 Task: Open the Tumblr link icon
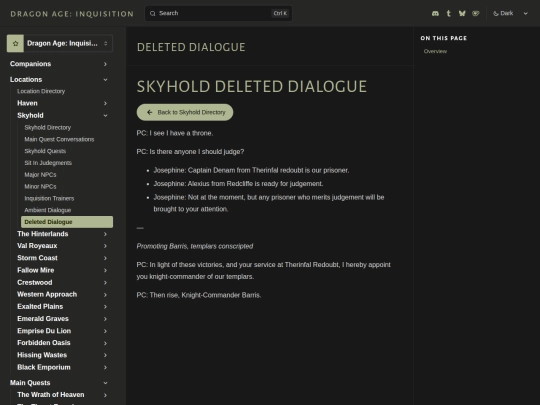[x=448, y=13]
